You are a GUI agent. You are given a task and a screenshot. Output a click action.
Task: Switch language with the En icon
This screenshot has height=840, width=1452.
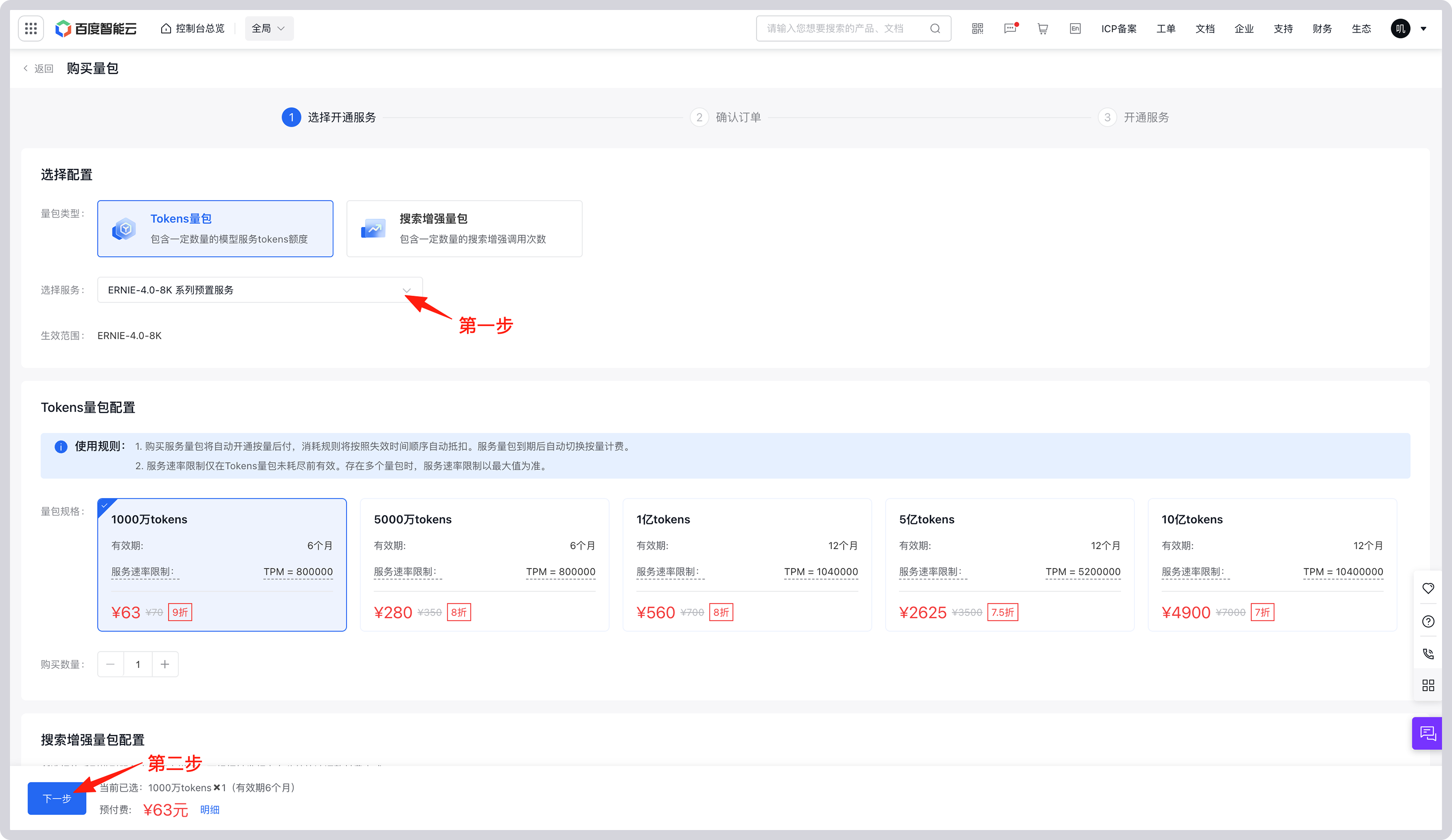point(1074,28)
